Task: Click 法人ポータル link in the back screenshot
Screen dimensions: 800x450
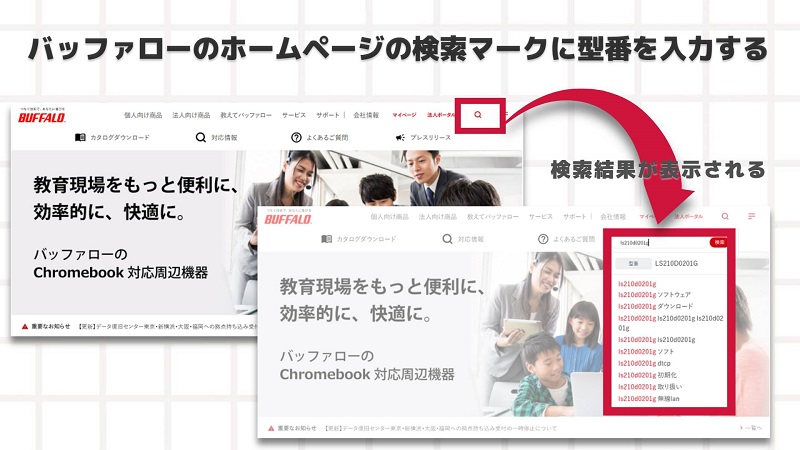Action: pyautogui.click(x=440, y=115)
